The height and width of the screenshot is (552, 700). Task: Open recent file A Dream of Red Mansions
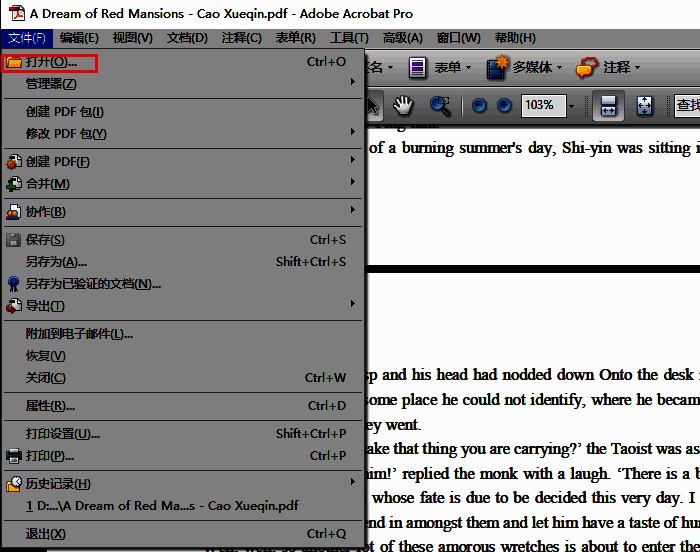pyautogui.click(x=162, y=506)
